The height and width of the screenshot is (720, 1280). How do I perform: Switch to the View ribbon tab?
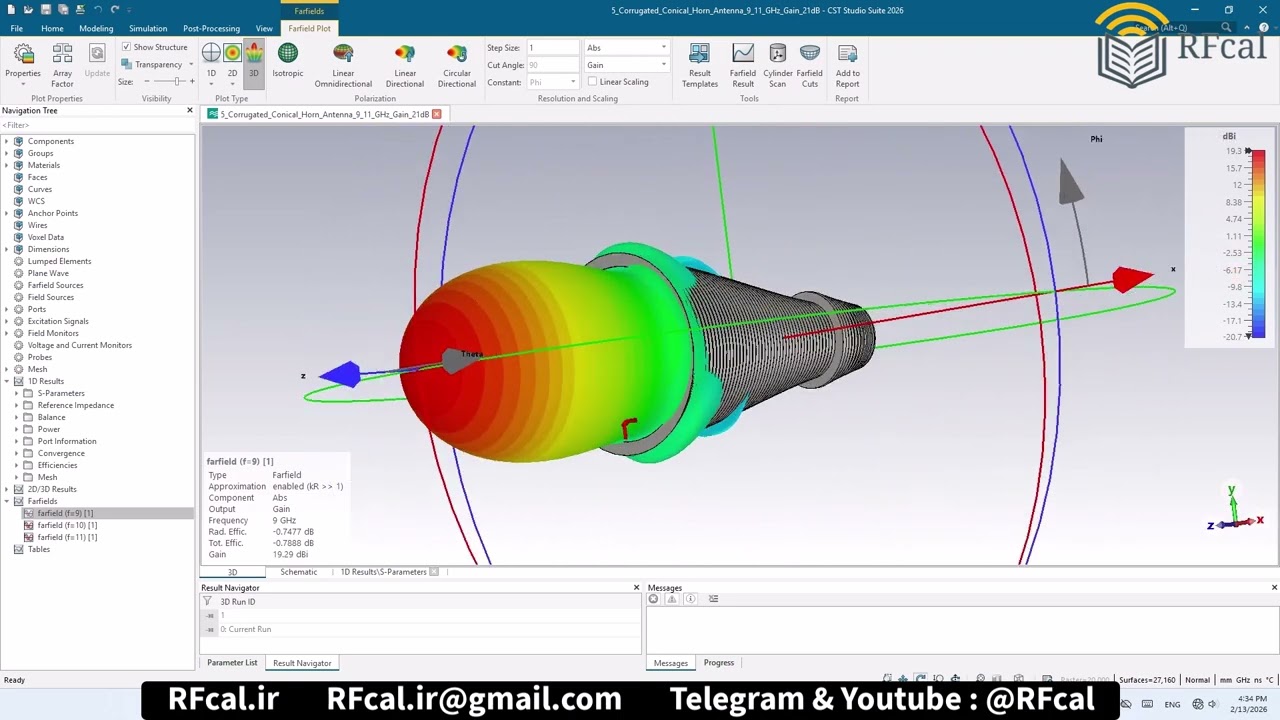tap(264, 28)
